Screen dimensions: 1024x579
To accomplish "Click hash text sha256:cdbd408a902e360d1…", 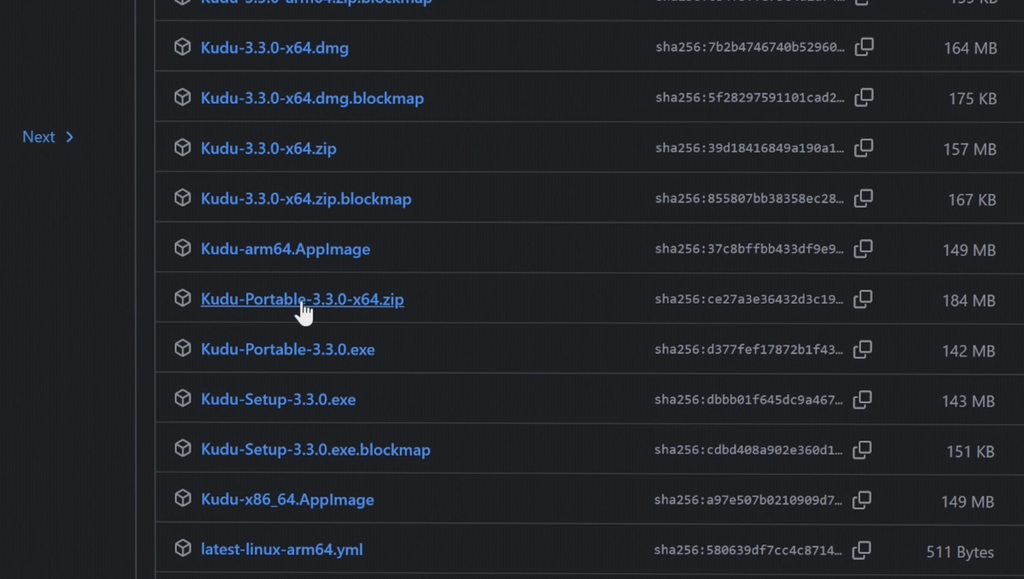I will [748, 450].
